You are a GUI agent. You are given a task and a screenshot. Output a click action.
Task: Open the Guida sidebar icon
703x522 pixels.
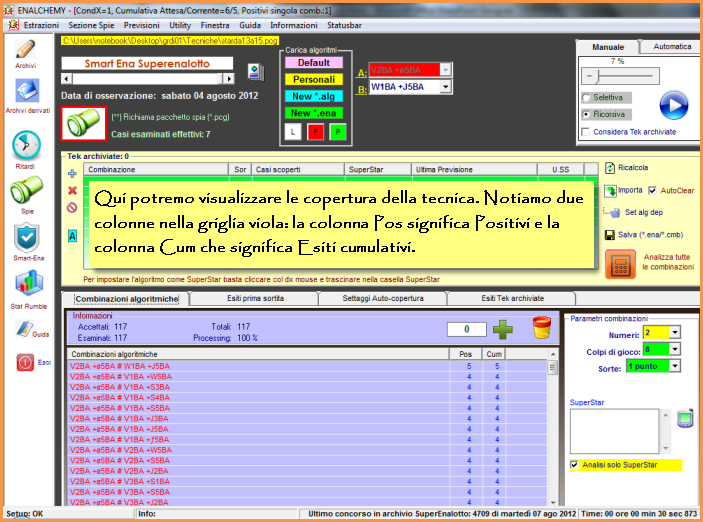(x=26, y=329)
